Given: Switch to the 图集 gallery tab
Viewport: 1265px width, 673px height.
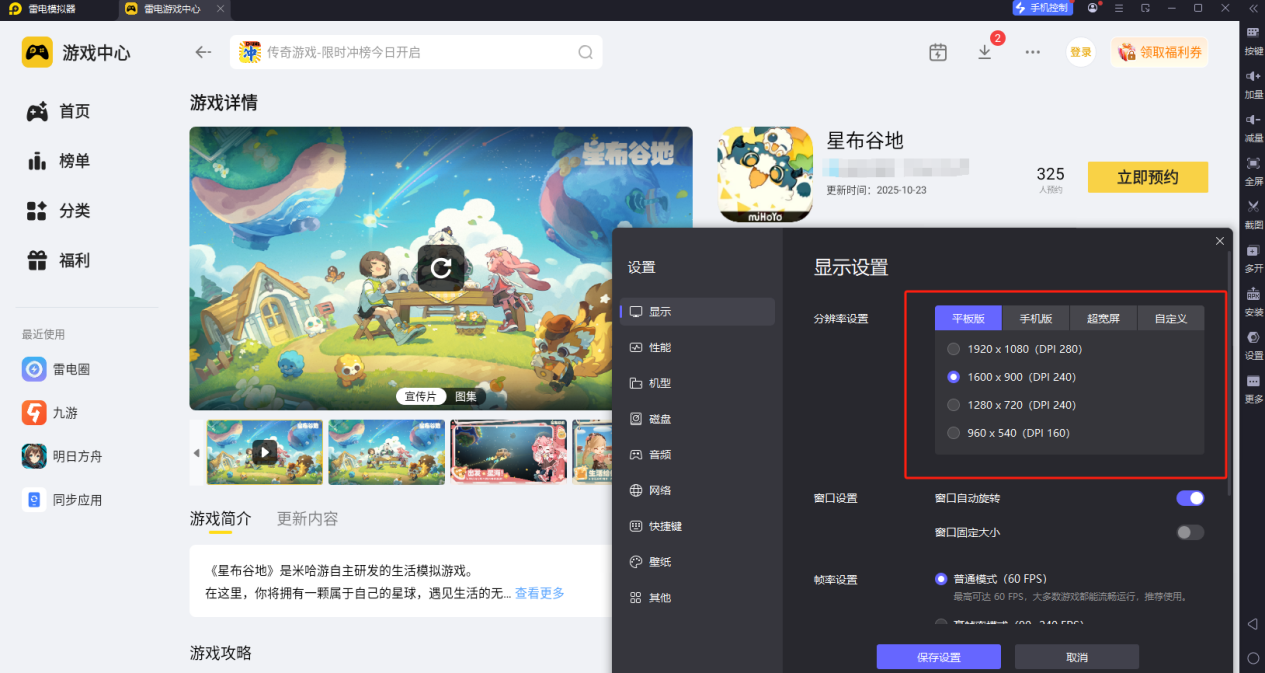Looking at the screenshot, I should pos(465,396).
